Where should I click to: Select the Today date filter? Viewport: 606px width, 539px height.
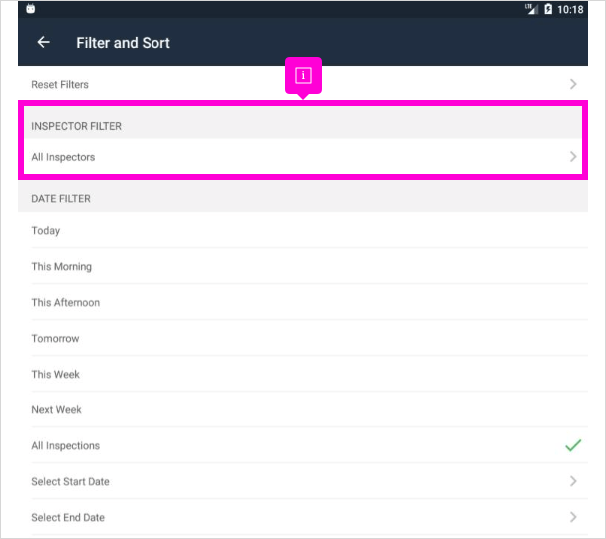303,230
